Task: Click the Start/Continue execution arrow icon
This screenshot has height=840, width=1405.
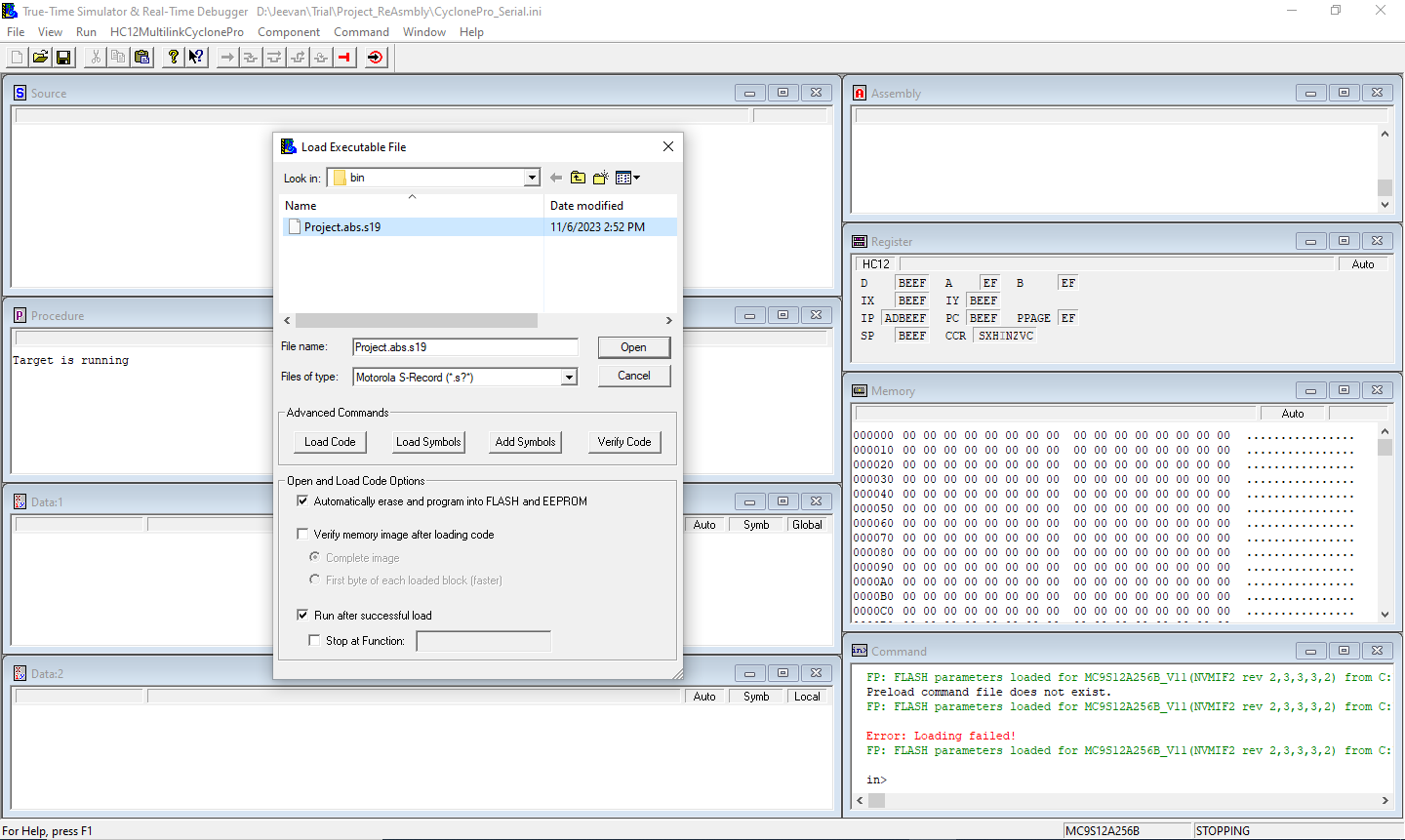Action: coord(226,57)
